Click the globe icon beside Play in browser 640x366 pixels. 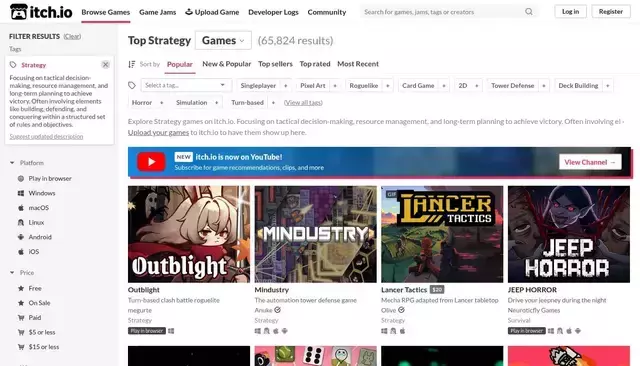[x=21, y=178]
